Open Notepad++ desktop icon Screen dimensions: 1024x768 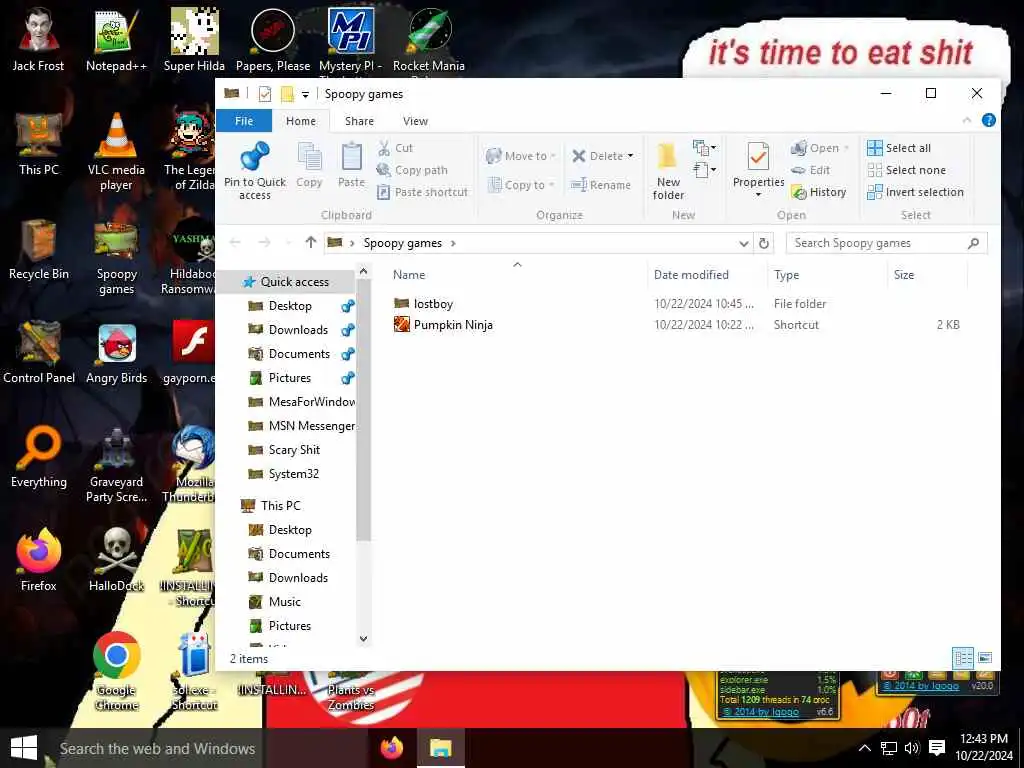116,39
